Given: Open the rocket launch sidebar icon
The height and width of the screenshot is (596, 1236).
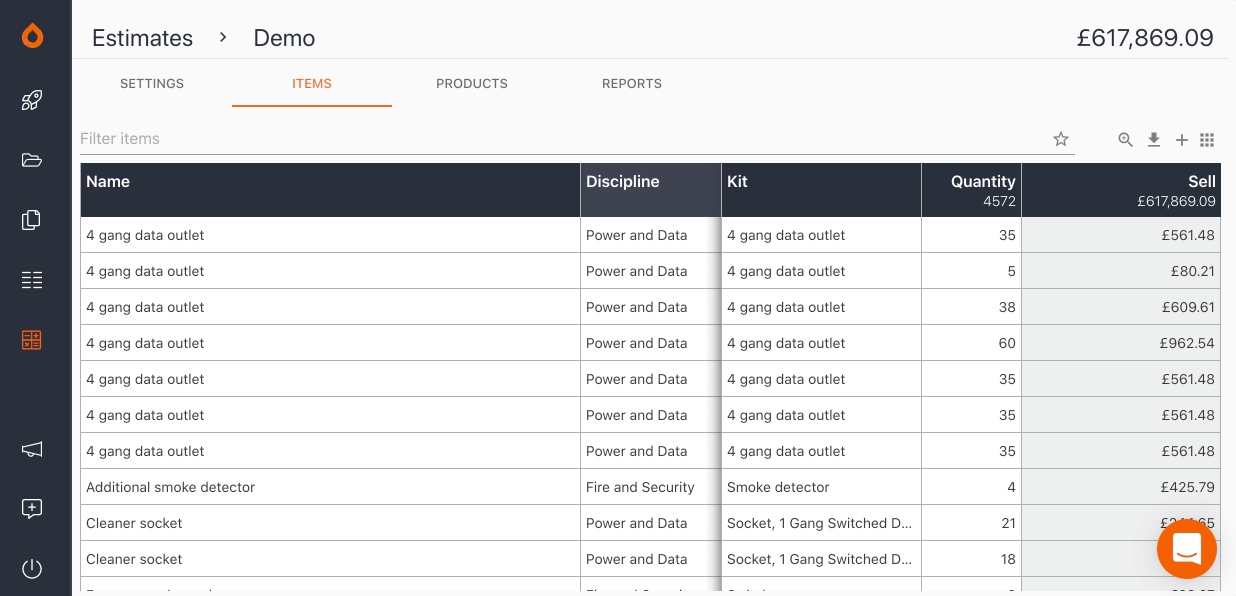Looking at the screenshot, I should tap(32, 100).
